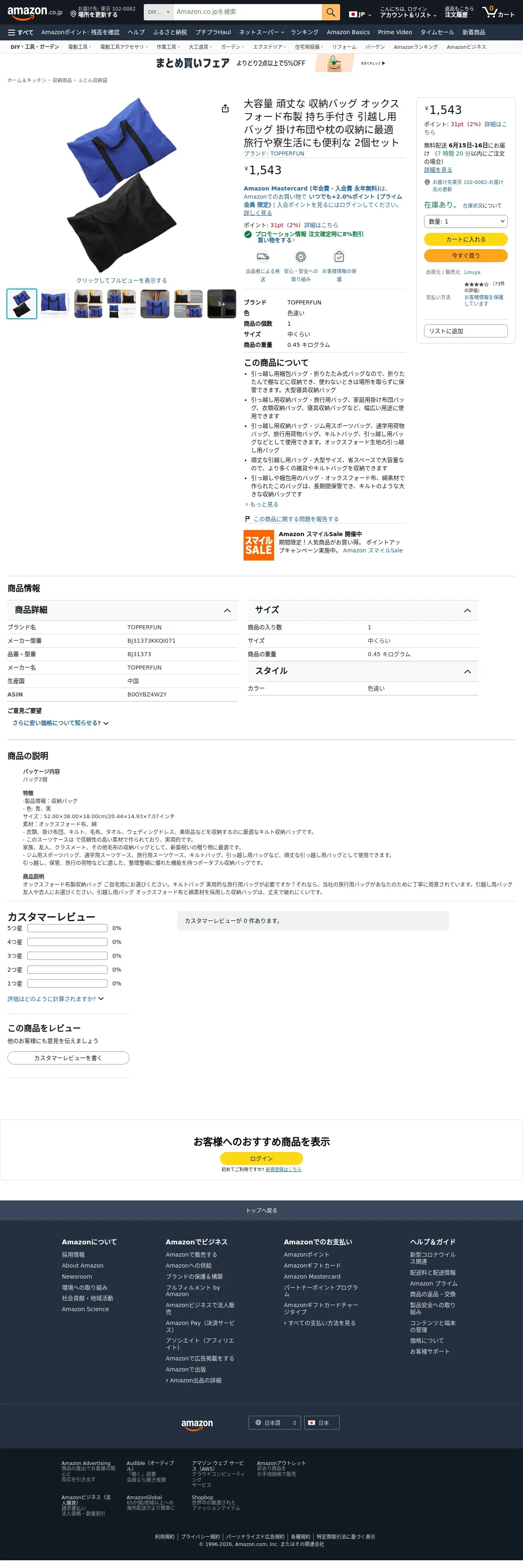This screenshot has width=523, height=1568.
Task: Click the flag icon for reporting product issue
Action: point(247,519)
